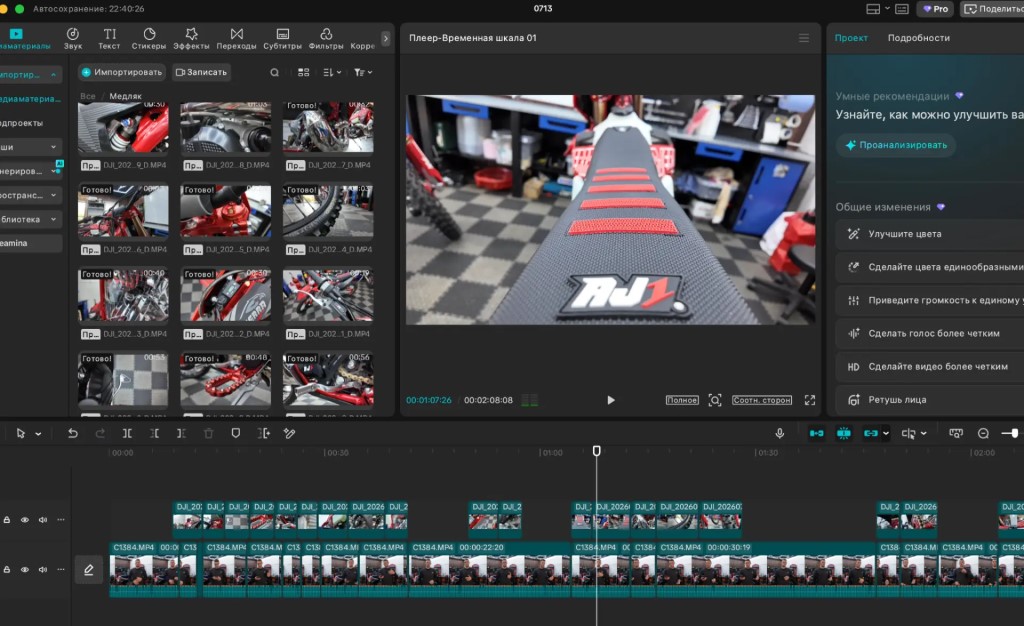Split the clip at the playhead
Image resolution: width=1024 pixels, height=626 pixels.
tap(127, 433)
